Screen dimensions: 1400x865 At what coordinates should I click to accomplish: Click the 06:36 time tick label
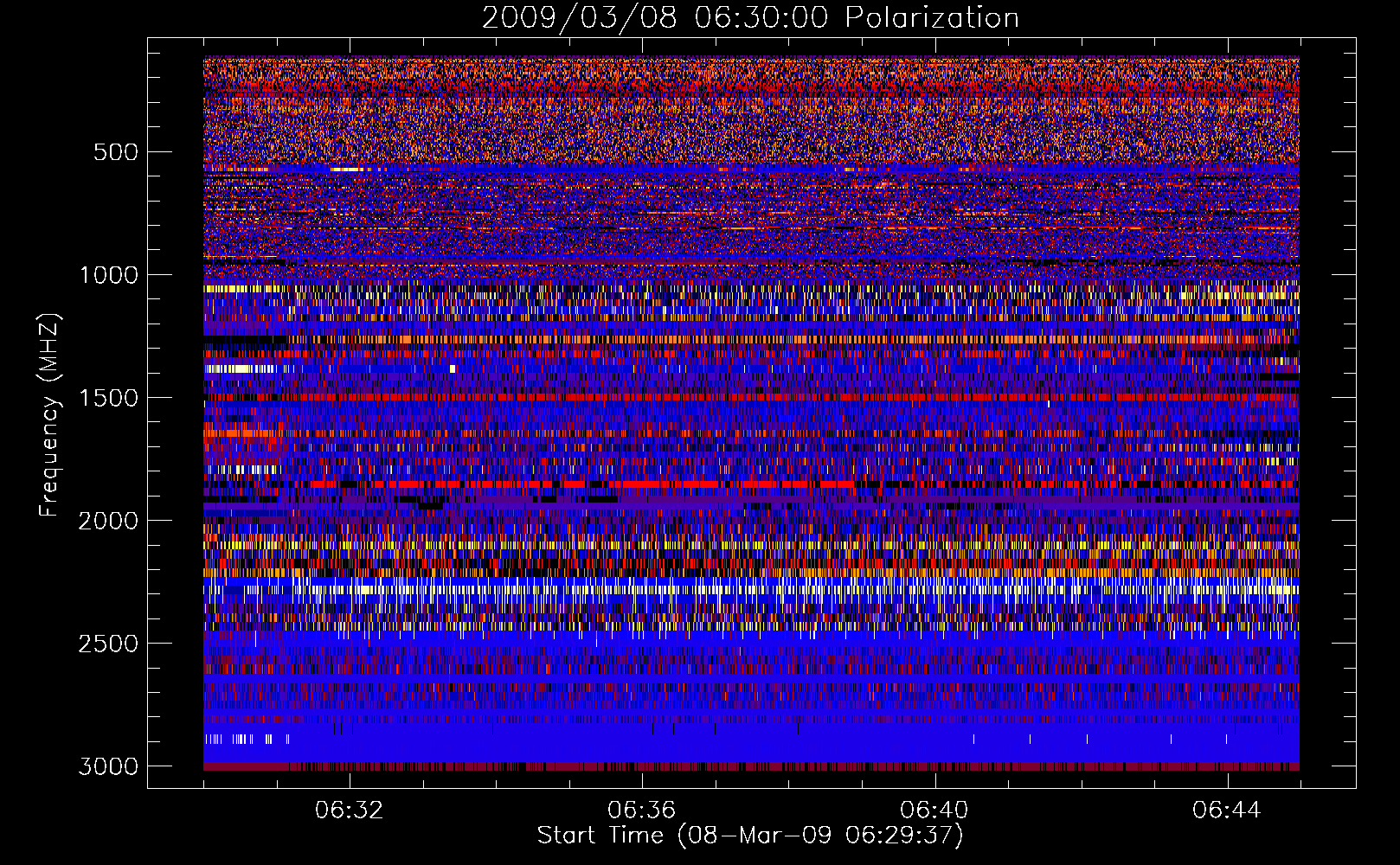[642, 811]
